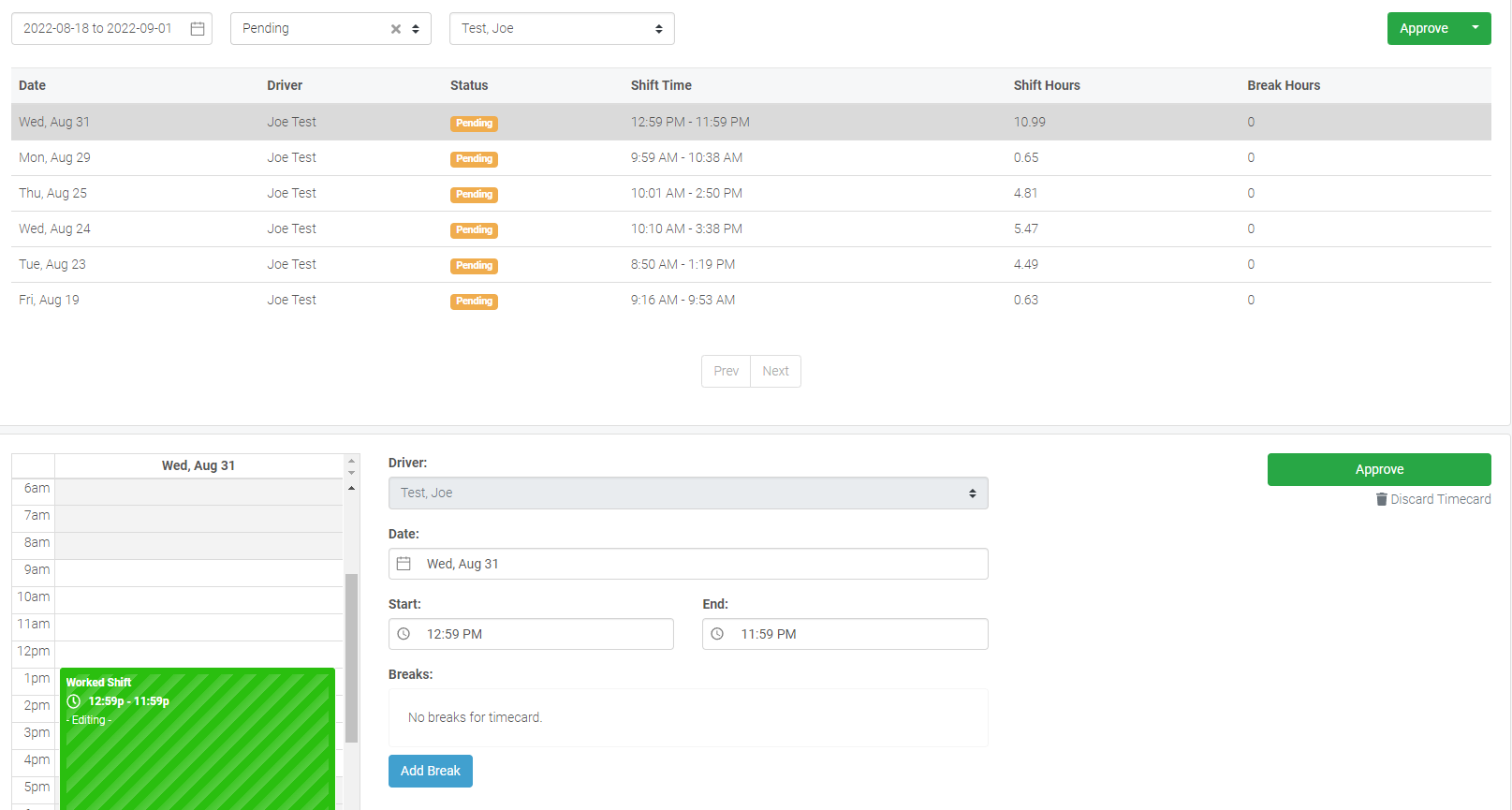The height and width of the screenshot is (810, 1512).
Task: Select the Fri, Aug 19 timecard row
Action: click(751, 300)
